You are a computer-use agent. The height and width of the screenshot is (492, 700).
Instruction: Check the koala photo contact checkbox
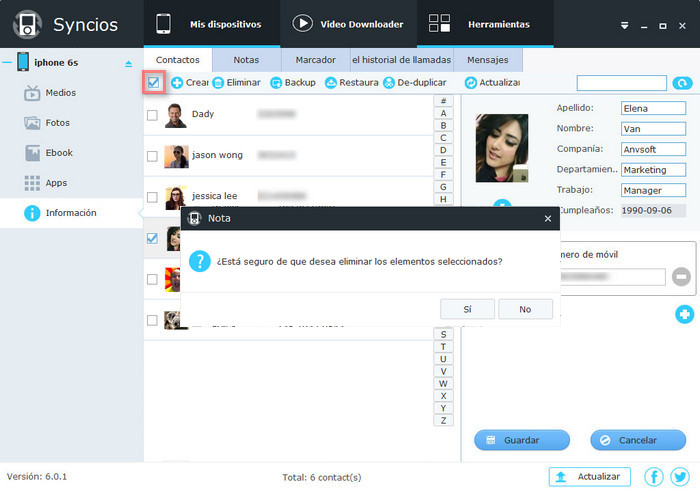pyautogui.click(x=152, y=320)
